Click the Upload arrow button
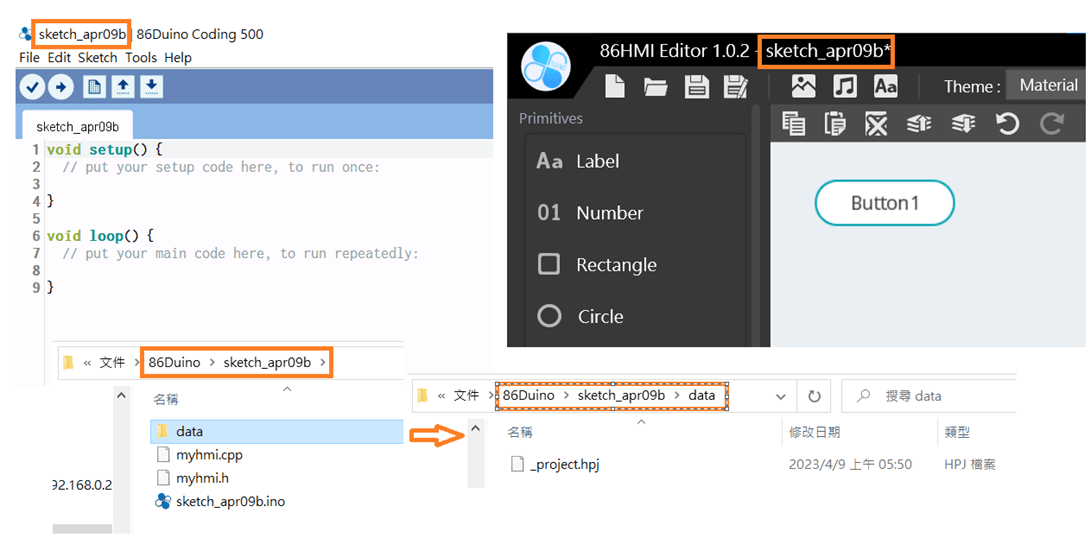Image resolution: width=1089 pixels, height=538 pixels. (61, 88)
